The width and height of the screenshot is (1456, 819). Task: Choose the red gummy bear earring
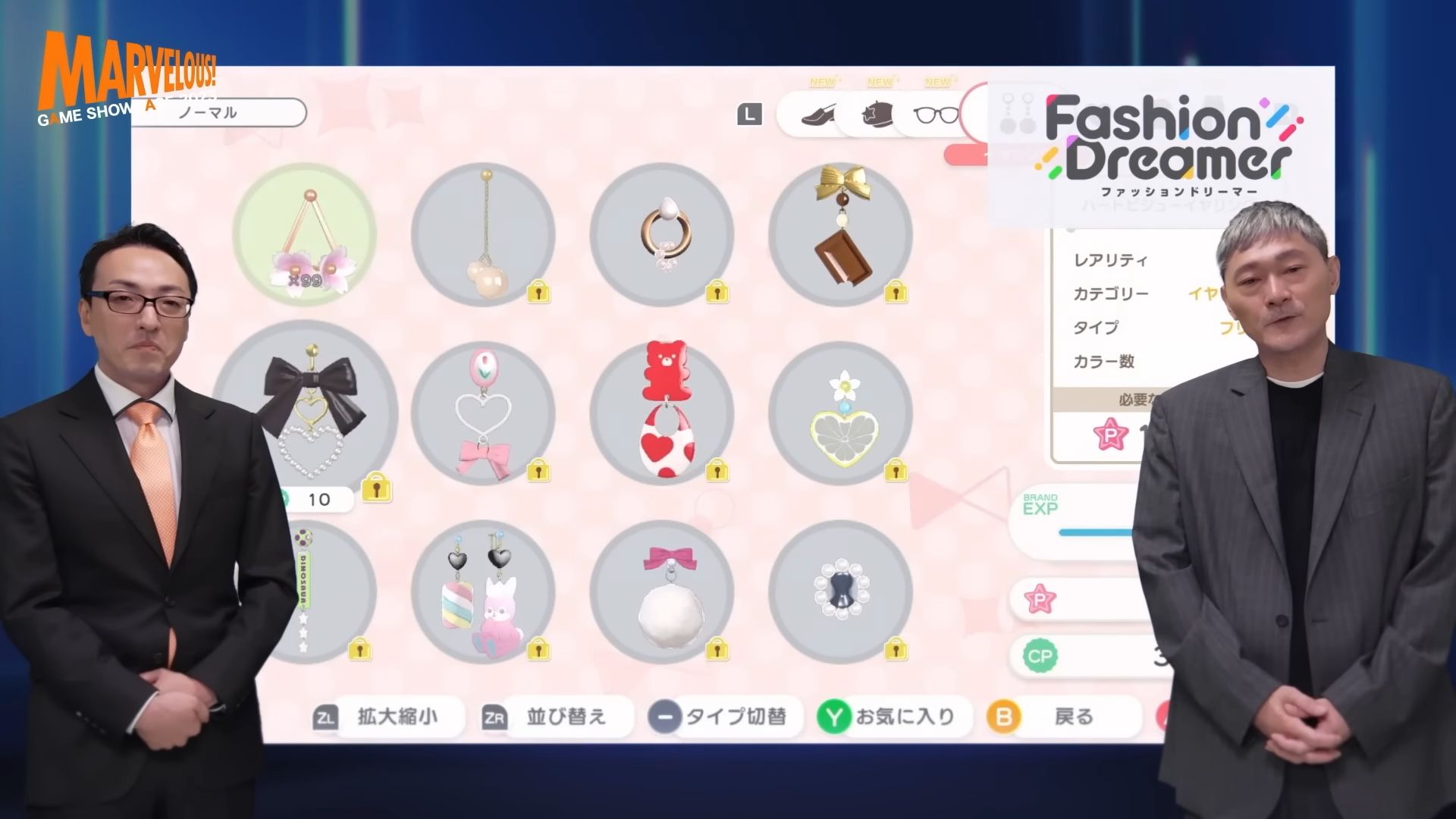coord(662,413)
